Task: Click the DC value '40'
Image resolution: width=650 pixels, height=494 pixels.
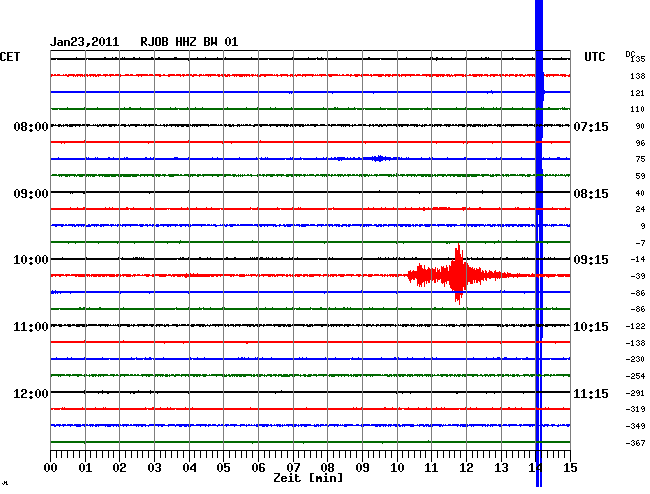Action: 640,193
